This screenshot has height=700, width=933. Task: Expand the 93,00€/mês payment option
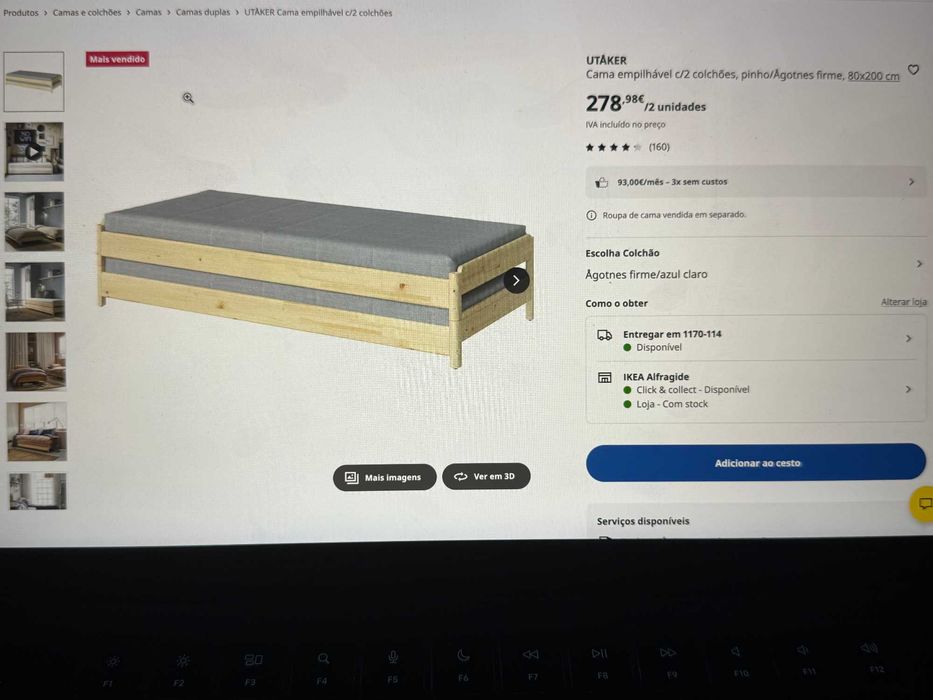(755, 182)
